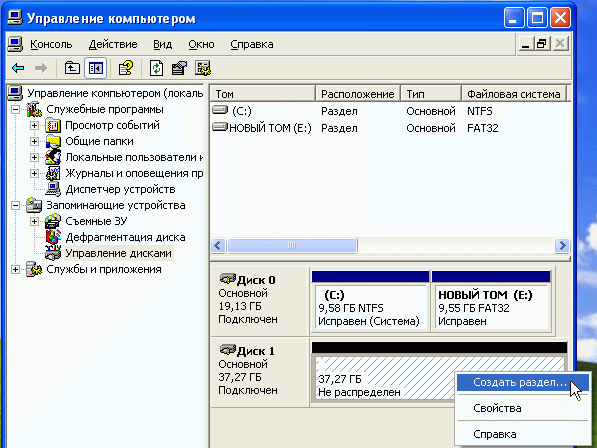Viewport: 597px width, 448px height.
Task: Click the Расположение column header
Action: coord(358,94)
